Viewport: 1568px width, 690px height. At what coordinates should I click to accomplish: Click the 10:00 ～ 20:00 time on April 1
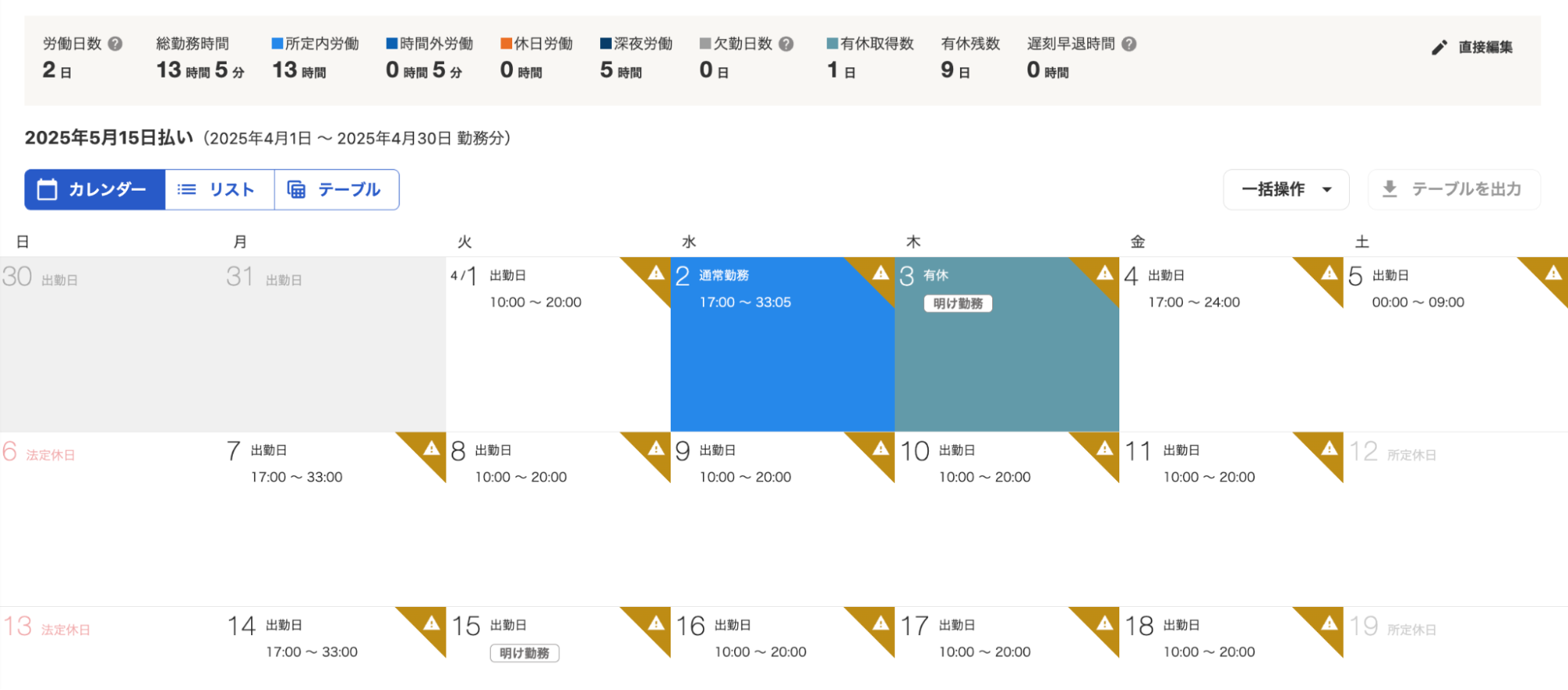point(536,303)
